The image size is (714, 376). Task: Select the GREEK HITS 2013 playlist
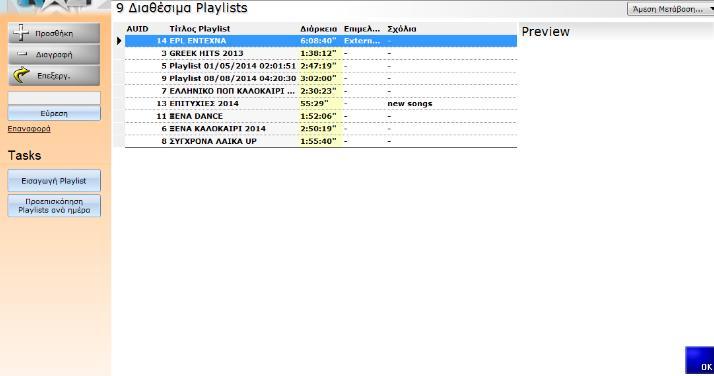pyautogui.click(x=321, y=53)
